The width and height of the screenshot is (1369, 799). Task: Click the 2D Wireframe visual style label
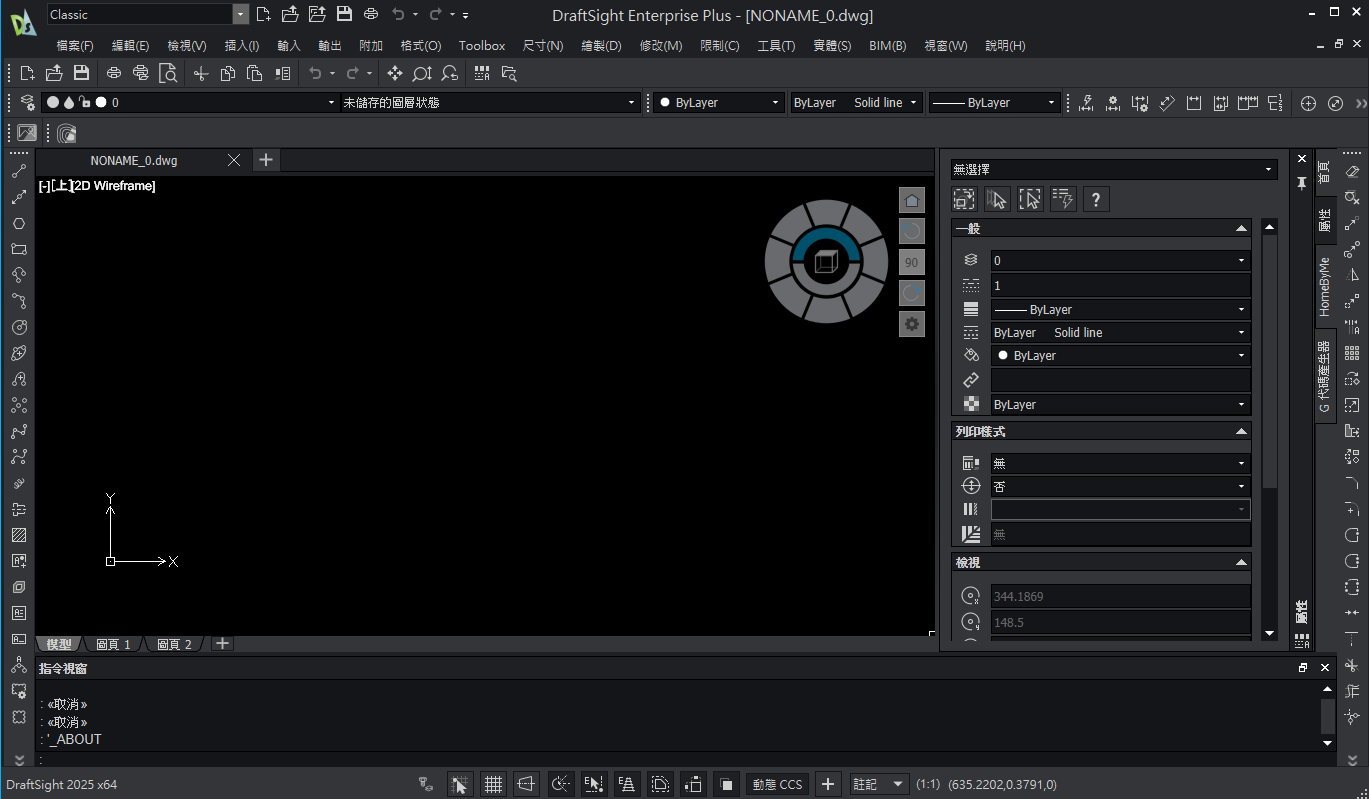[x=114, y=186]
